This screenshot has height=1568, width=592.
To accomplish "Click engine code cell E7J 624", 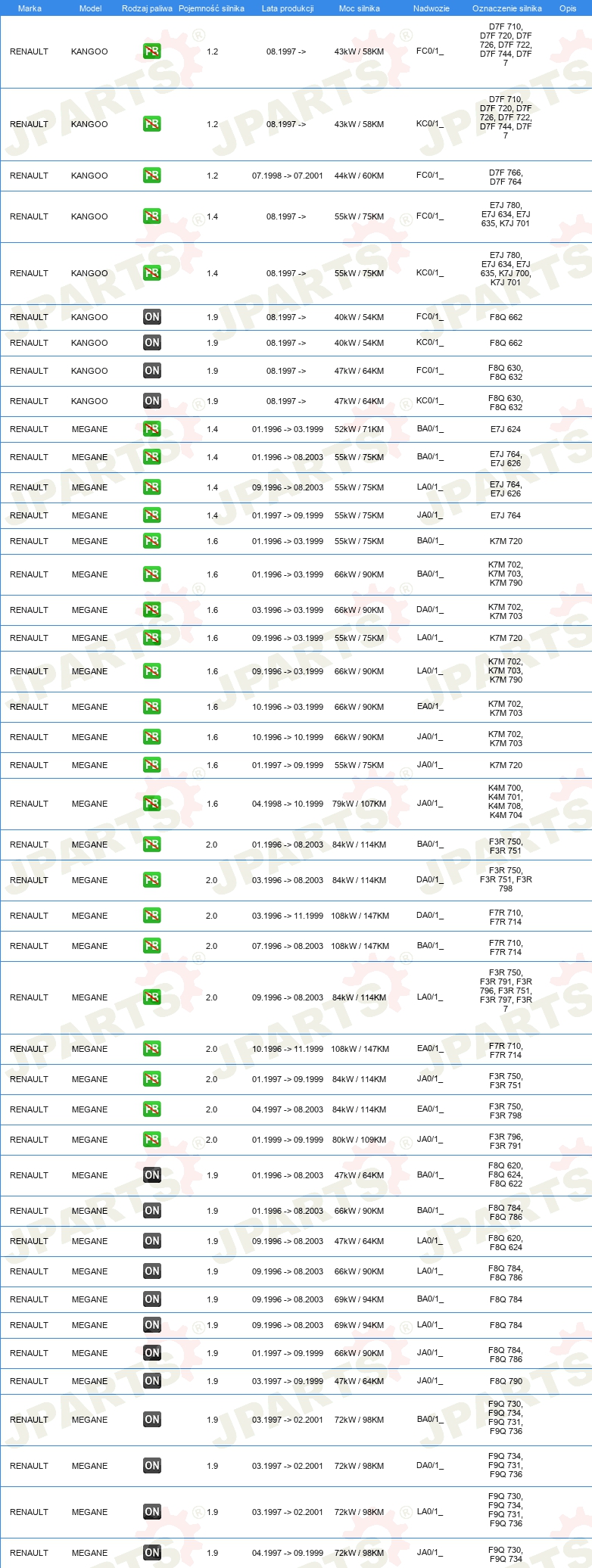I will point(506,429).
